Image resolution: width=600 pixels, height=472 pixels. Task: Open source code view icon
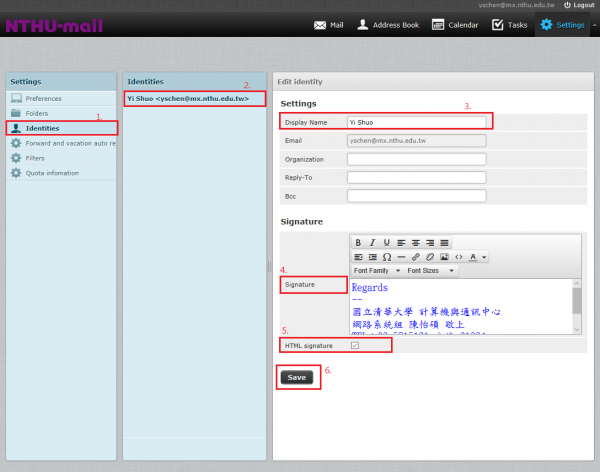pyautogui.click(x=458, y=257)
